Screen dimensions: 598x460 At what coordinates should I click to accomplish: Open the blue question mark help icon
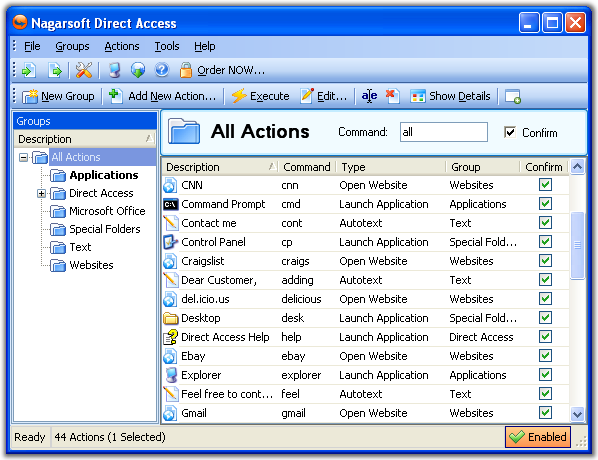pos(162,70)
